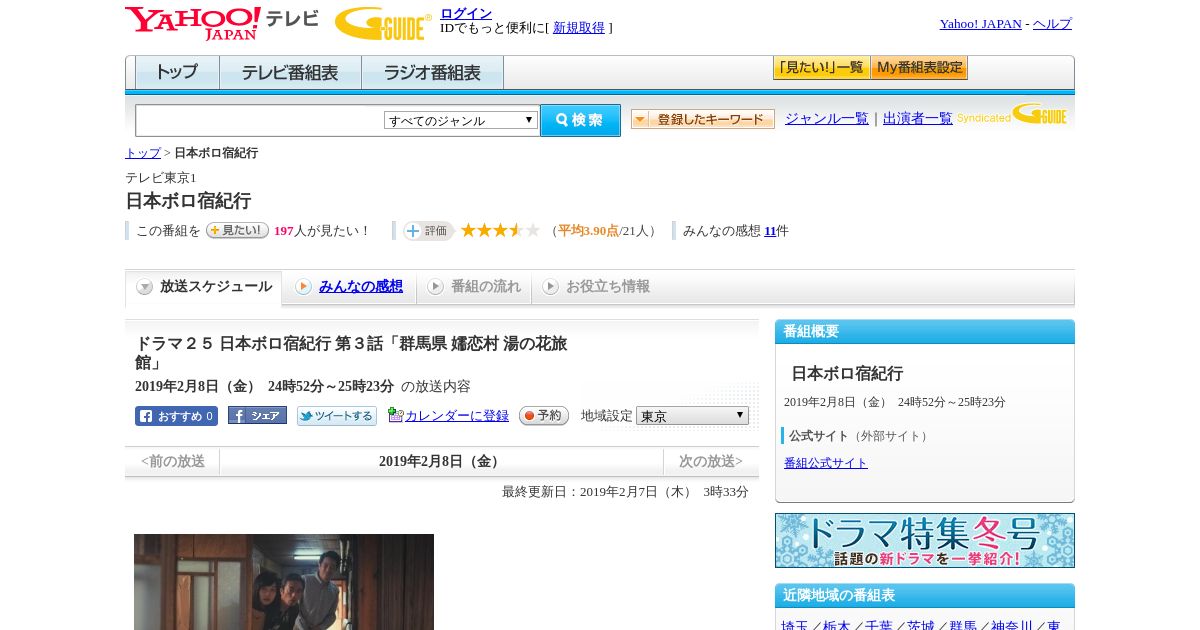
Task: Select the 番組の流れ tab
Action: click(x=474, y=287)
